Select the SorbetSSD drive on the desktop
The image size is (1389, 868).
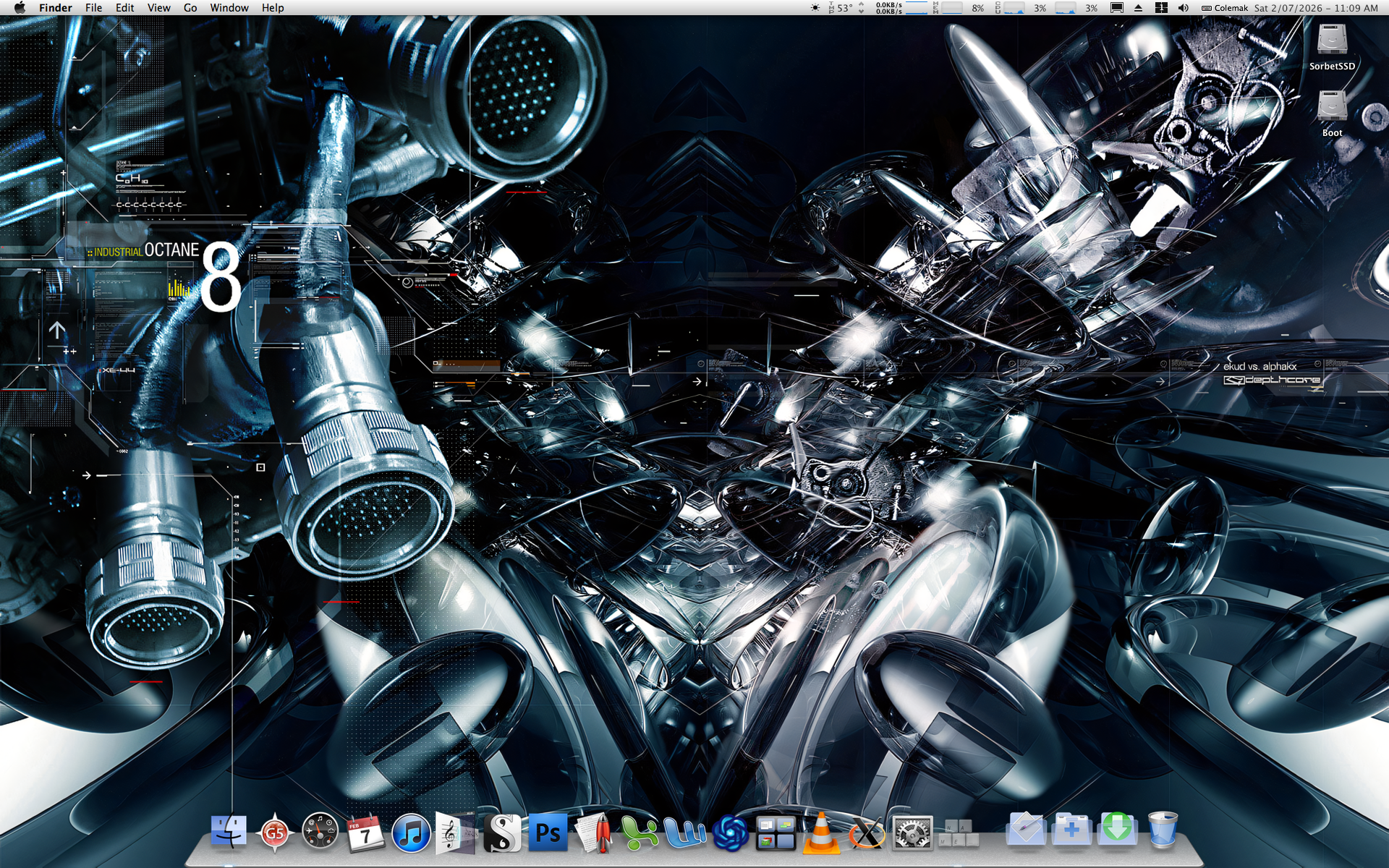(1332, 47)
